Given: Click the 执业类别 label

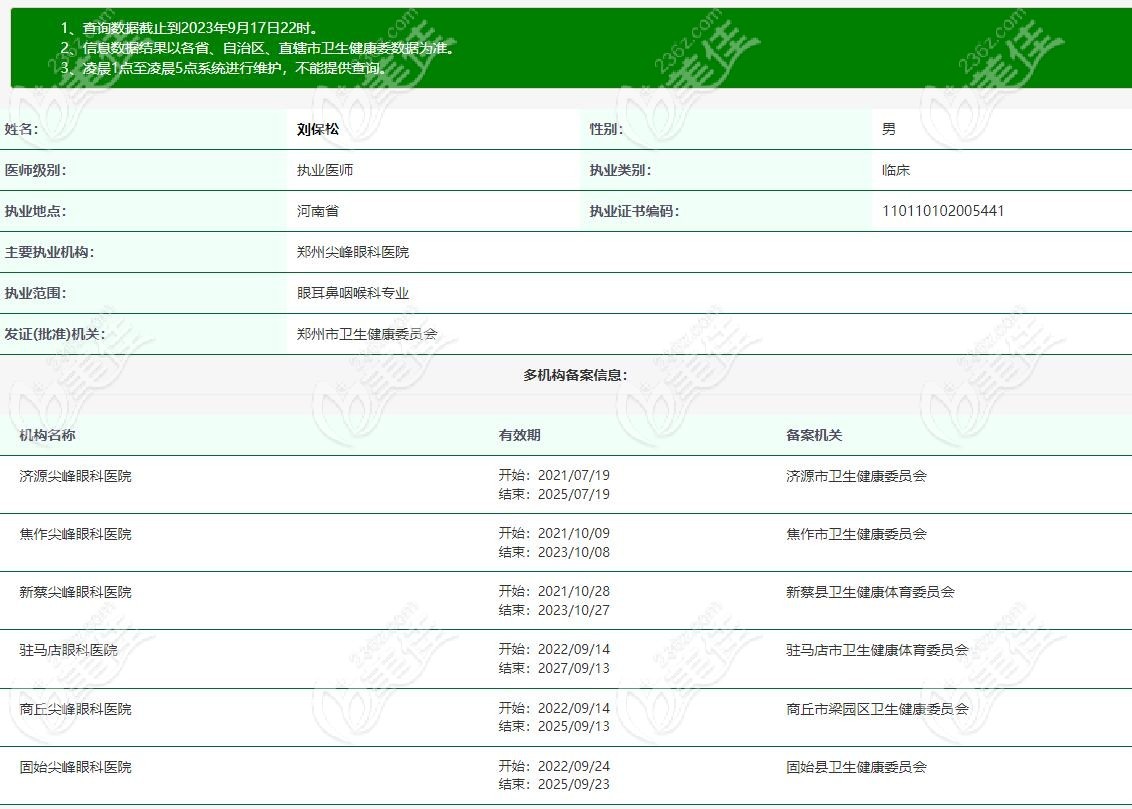Looking at the screenshot, I should tap(620, 170).
